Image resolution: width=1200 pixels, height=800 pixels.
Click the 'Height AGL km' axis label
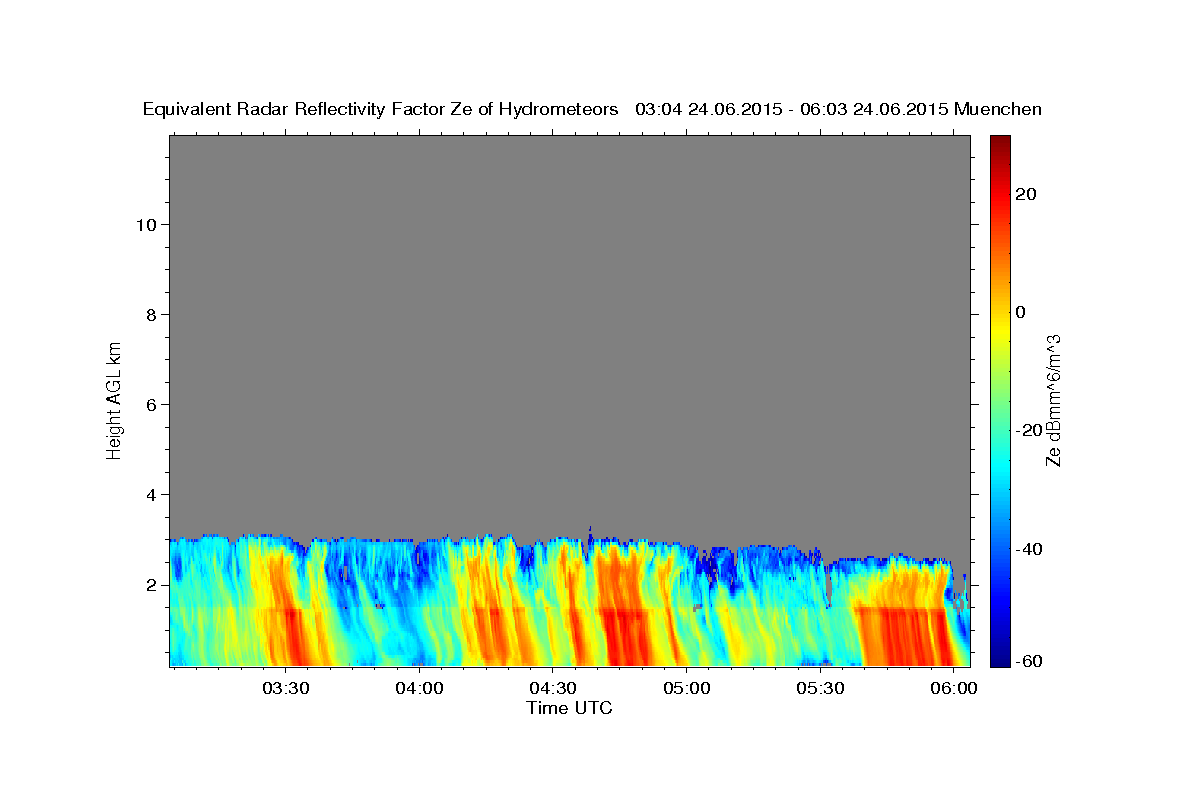coord(115,399)
